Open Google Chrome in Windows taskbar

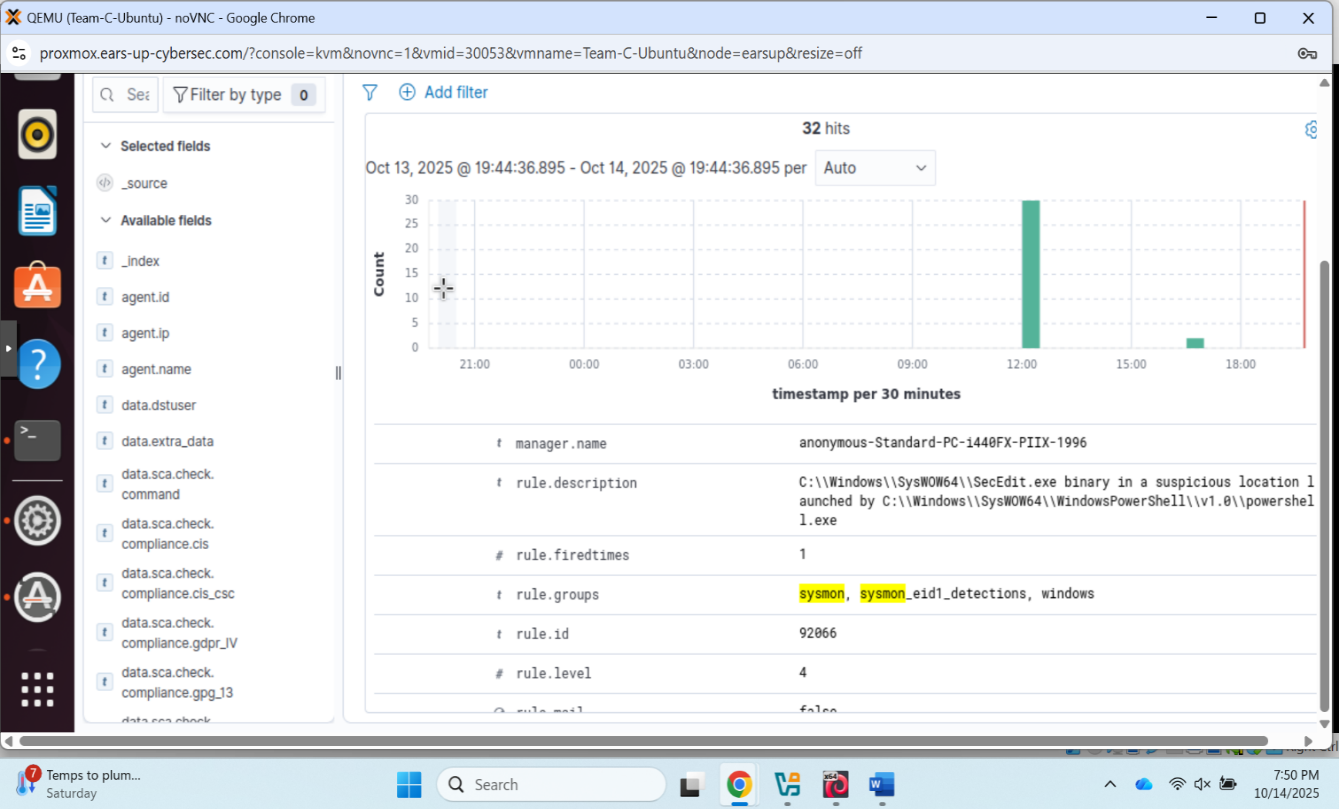click(x=739, y=785)
